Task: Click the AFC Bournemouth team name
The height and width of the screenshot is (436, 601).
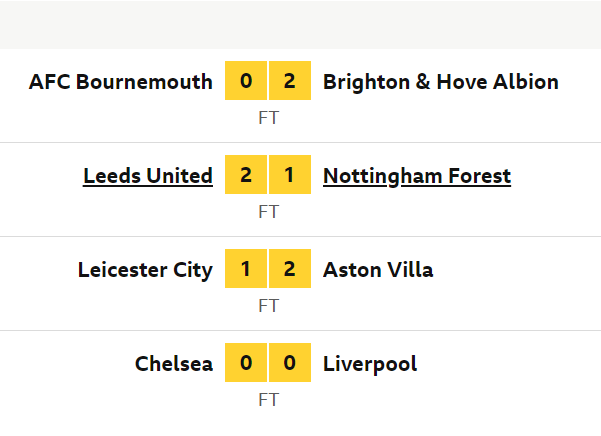Action: pyautogui.click(x=121, y=82)
